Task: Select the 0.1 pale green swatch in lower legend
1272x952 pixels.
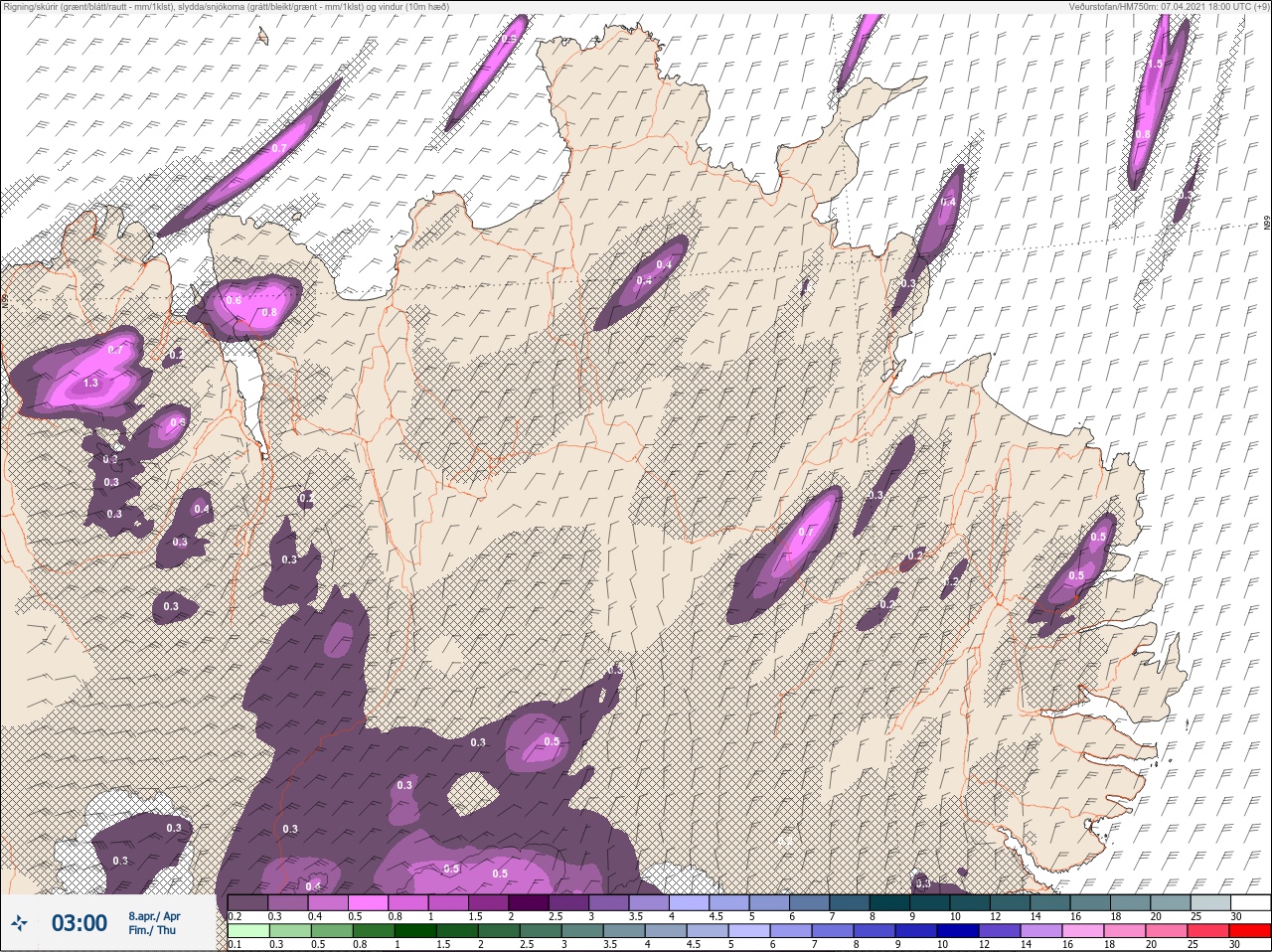Action: [247, 931]
